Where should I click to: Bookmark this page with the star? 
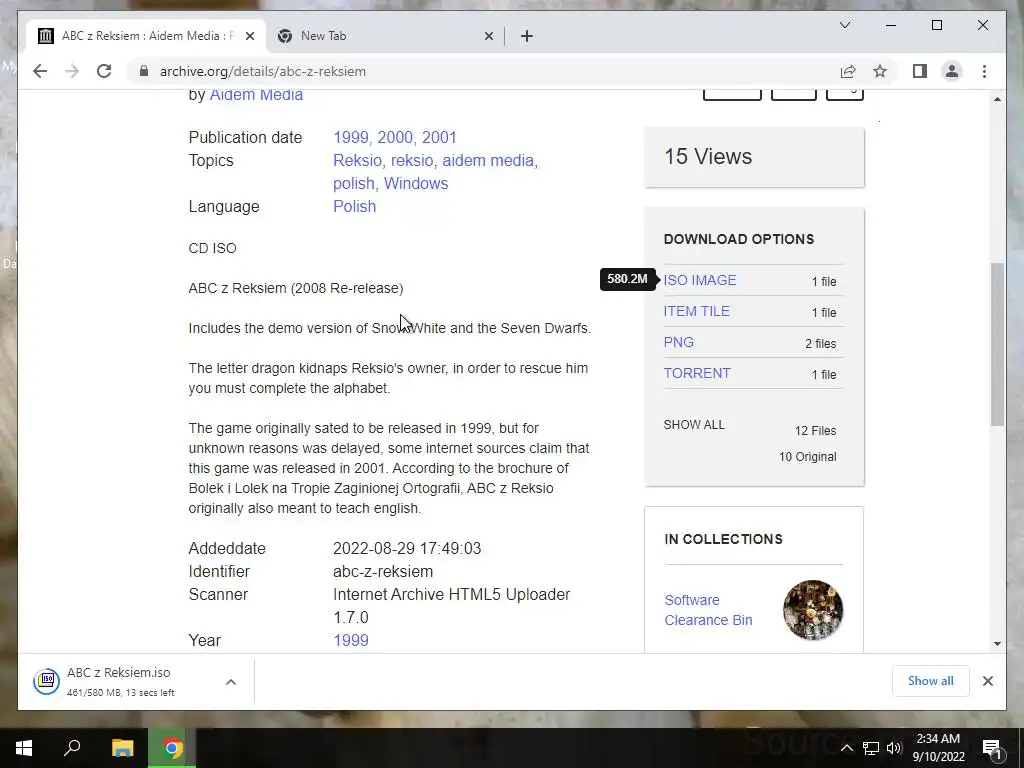pyautogui.click(x=880, y=71)
